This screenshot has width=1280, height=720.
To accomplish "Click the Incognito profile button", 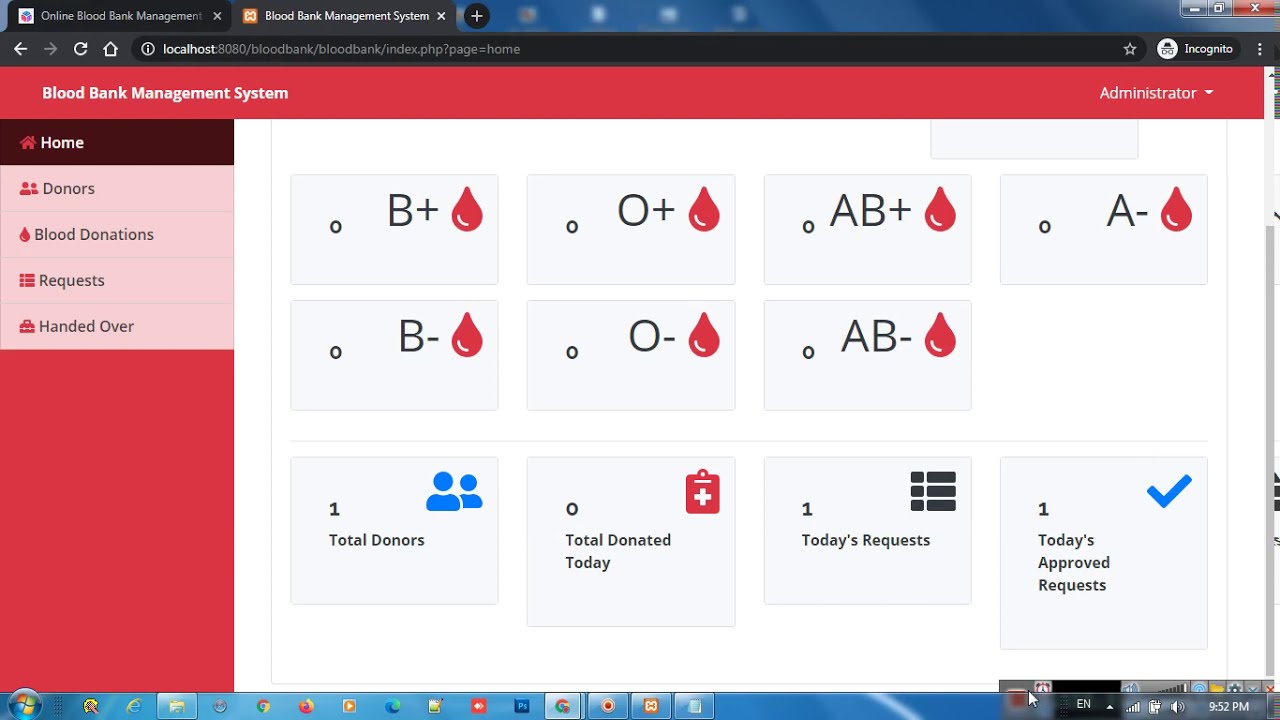I will pos(1196,49).
